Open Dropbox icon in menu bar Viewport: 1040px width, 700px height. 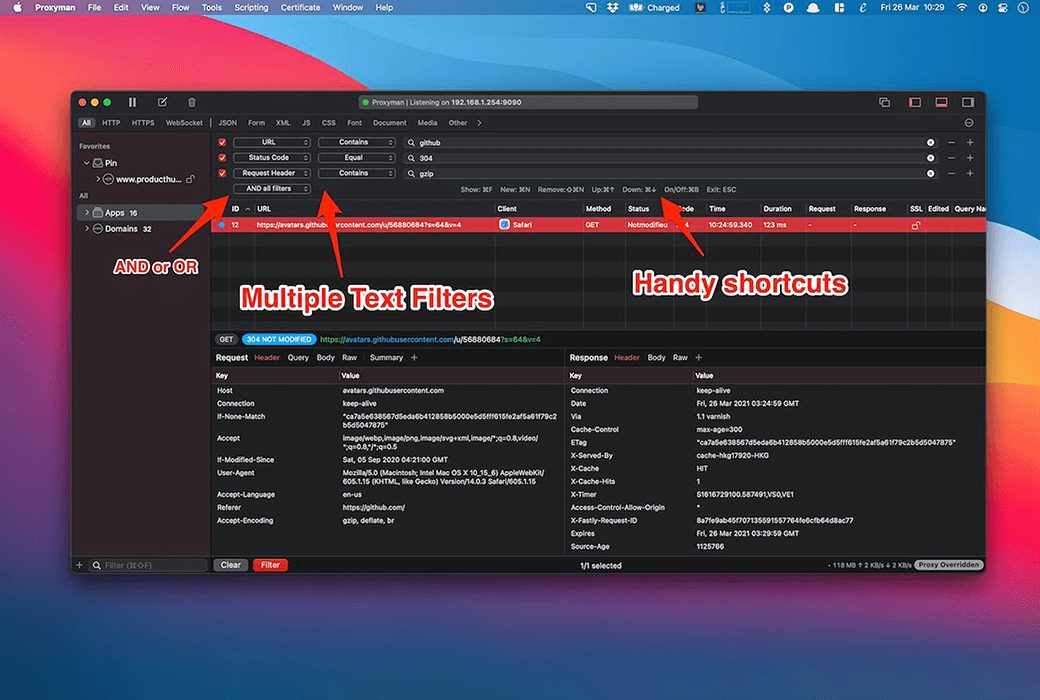click(612, 8)
